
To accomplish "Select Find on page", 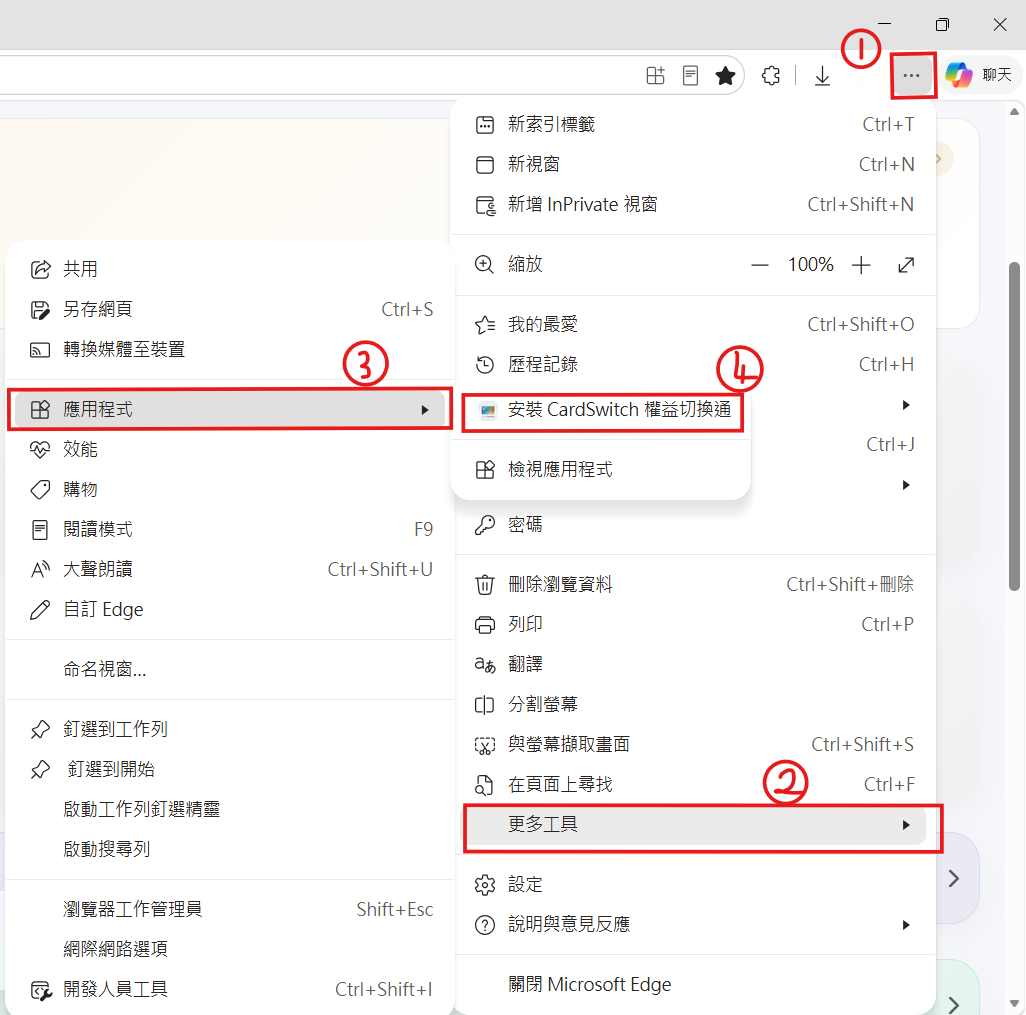I will [x=694, y=785].
